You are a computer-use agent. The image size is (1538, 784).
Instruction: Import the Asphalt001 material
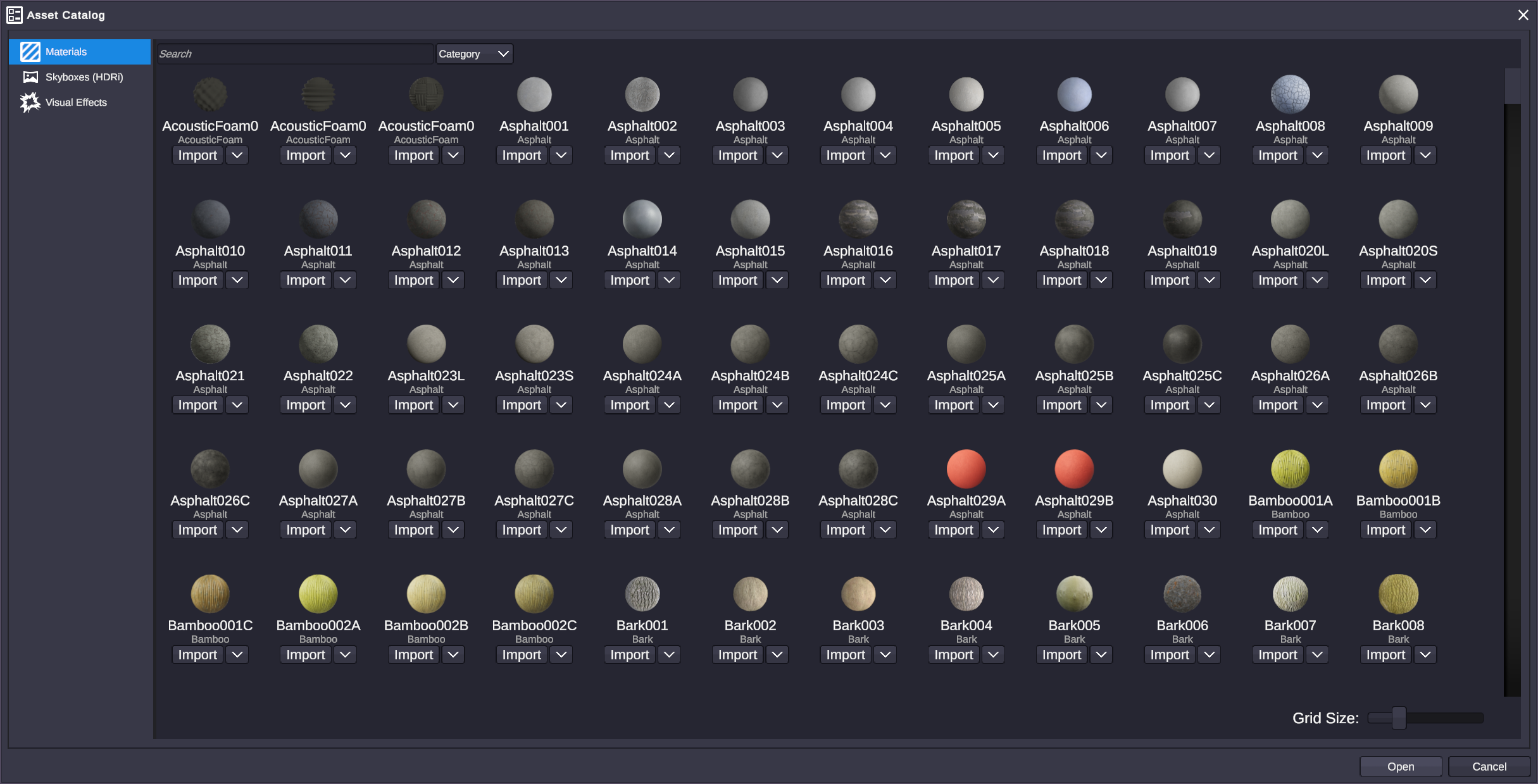(x=521, y=155)
